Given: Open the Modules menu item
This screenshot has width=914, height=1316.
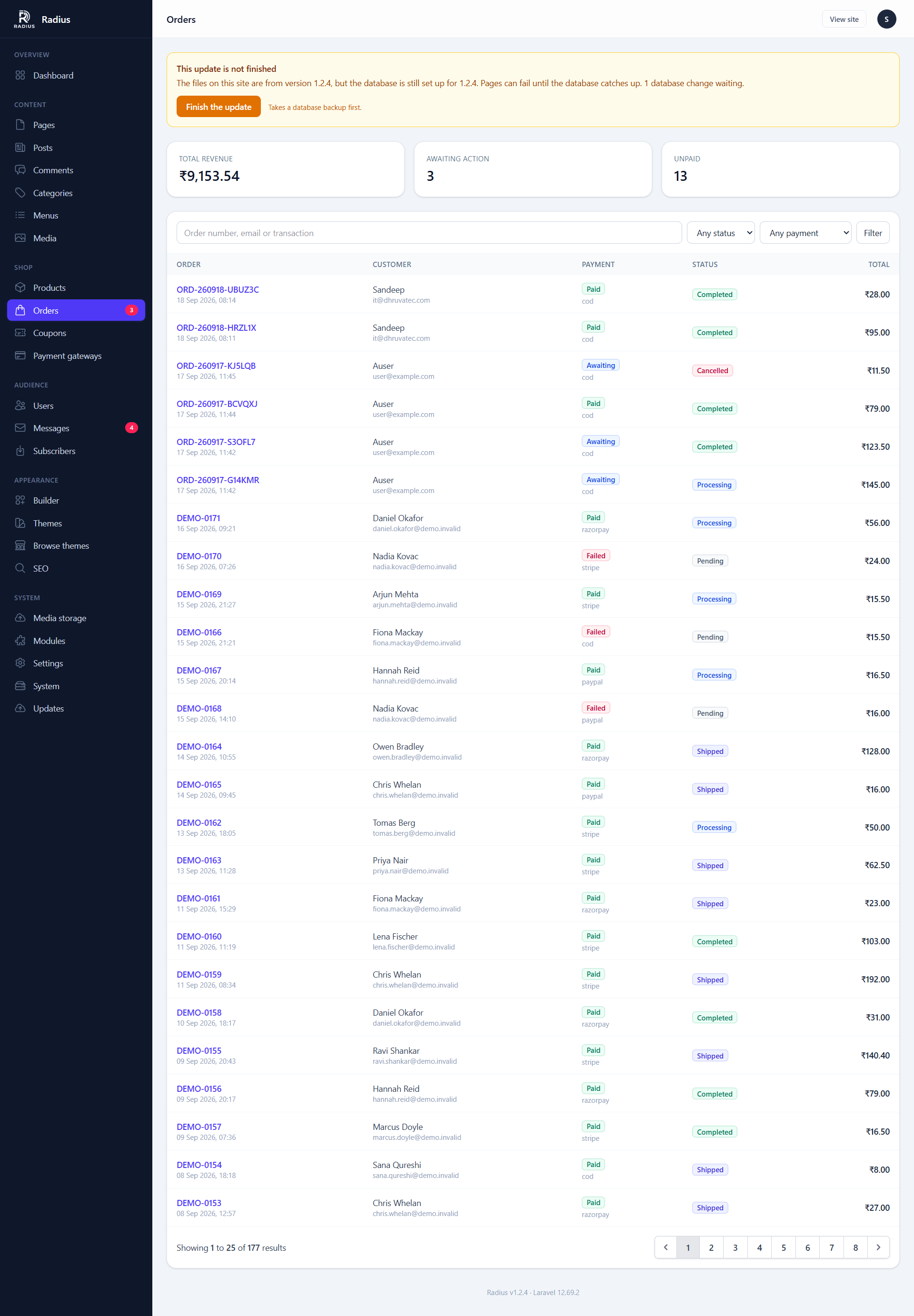Looking at the screenshot, I should pyautogui.click(x=76, y=641).
